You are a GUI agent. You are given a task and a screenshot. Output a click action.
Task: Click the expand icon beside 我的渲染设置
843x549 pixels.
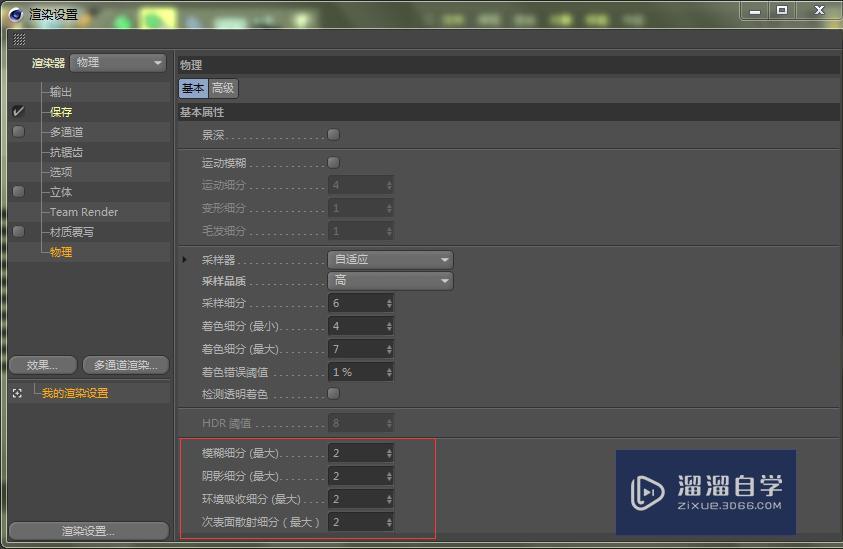pyautogui.click(x=17, y=394)
